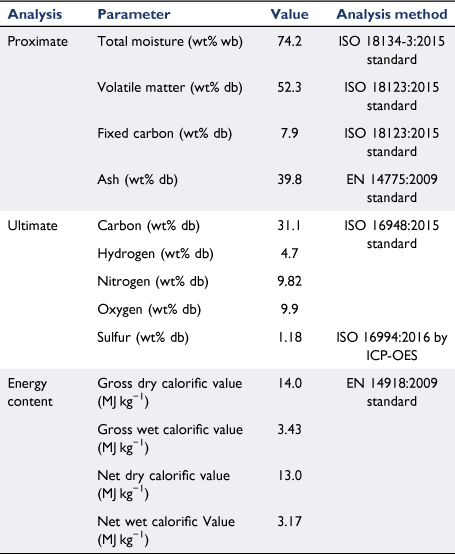Click the EN 14775:2009 standard cell
This screenshot has height=554, width=455.
(392, 188)
